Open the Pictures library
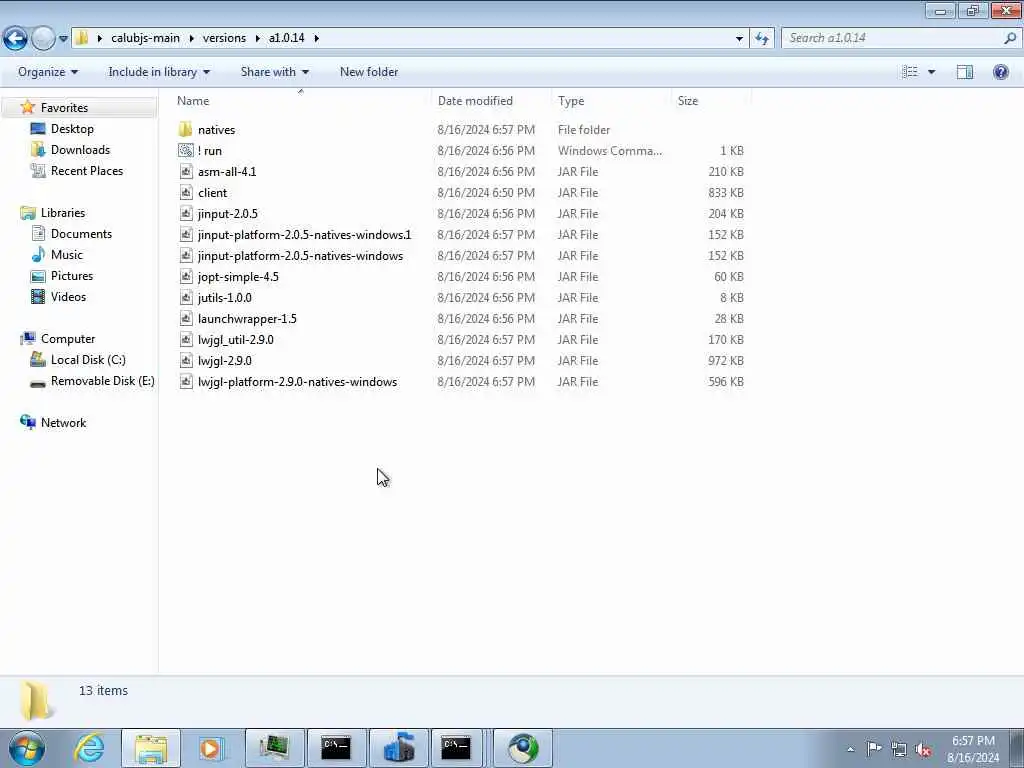This screenshot has height=768, width=1024. click(72, 276)
